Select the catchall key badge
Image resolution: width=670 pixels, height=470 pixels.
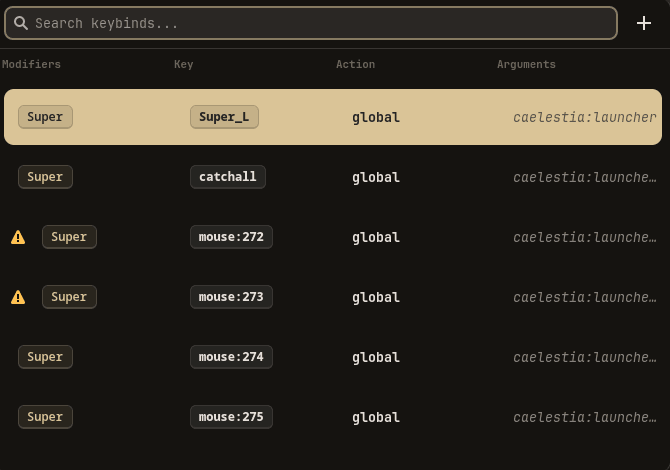tap(227, 177)
